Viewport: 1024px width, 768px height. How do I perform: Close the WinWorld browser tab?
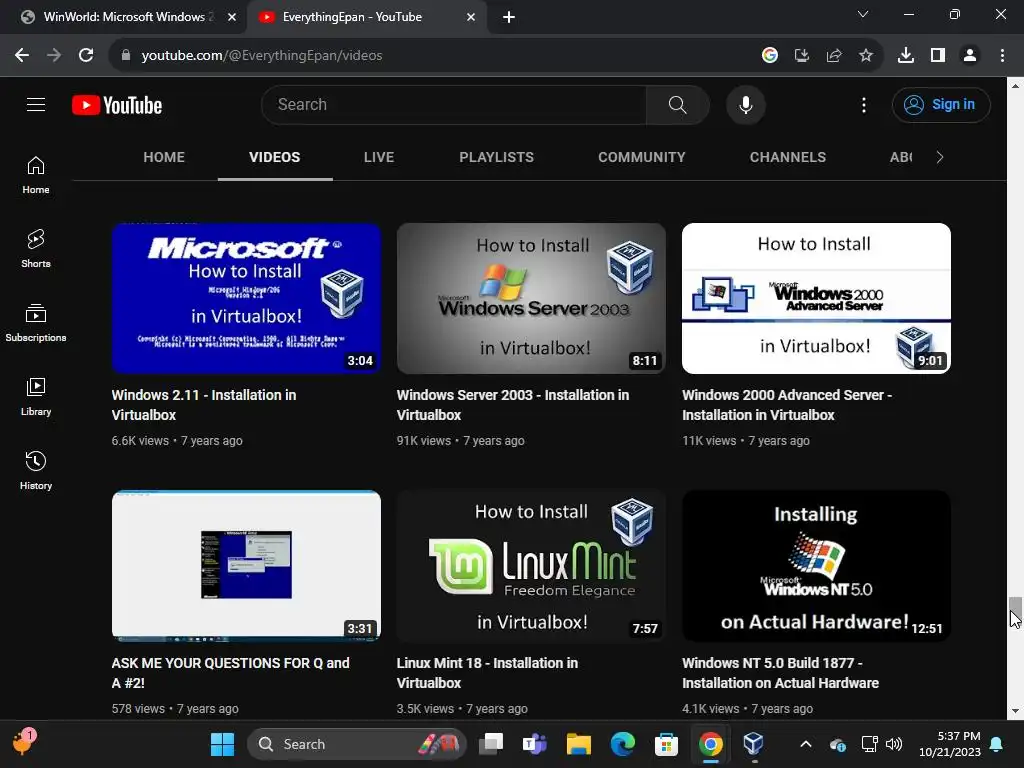(232, 17)
